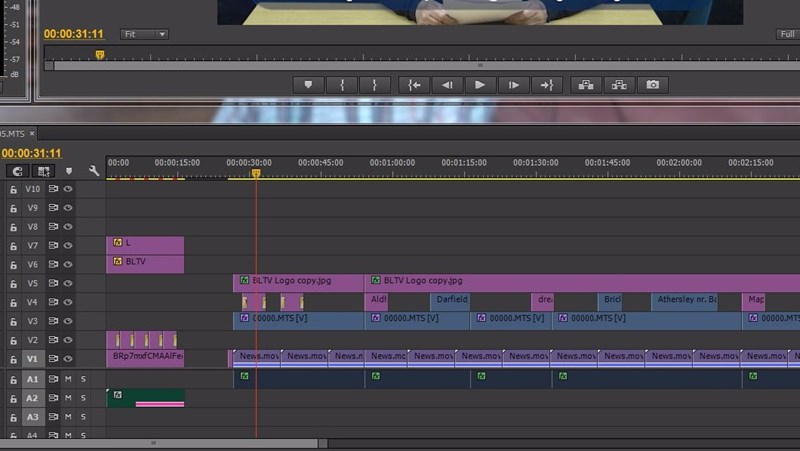Open the Fit zoom level dropdown
The width and height of the screenshot is (800, 451).
click(145, 34)
